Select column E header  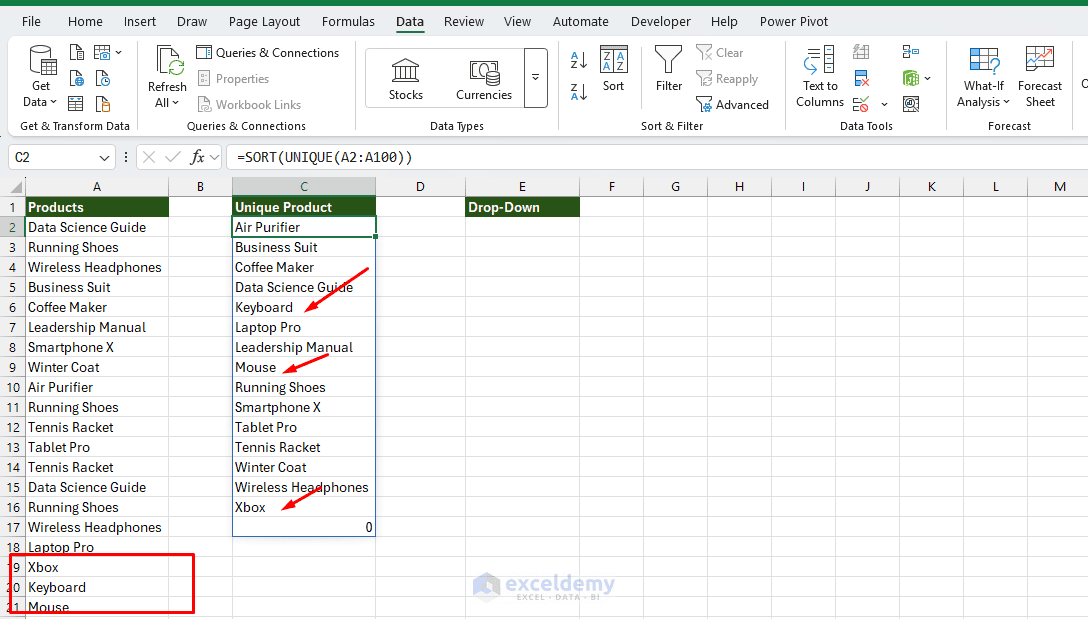[x=522, y=187]
